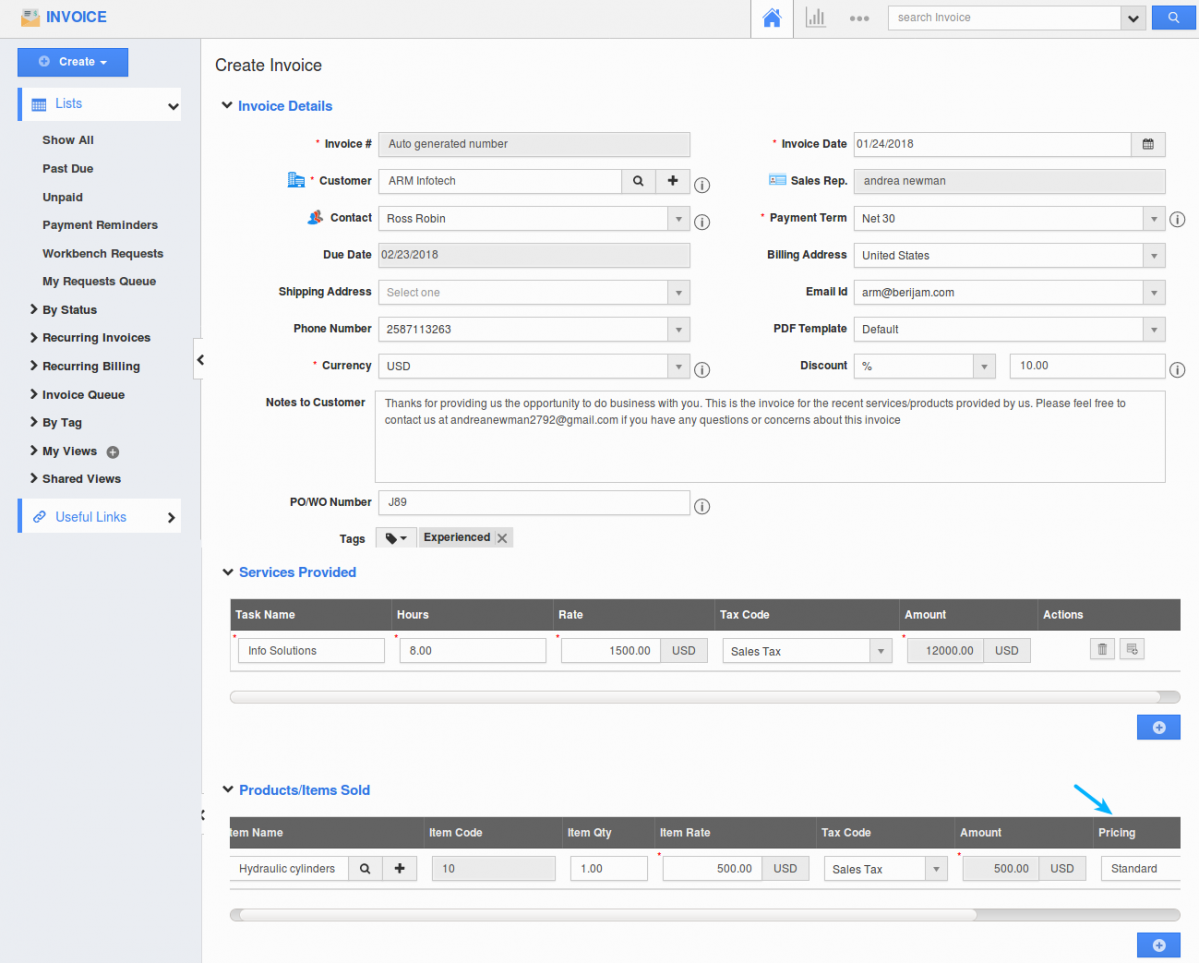This screenshot has height=963, width=1199.
Task: Add a new view with plus icon
Action: pos(112,452)
